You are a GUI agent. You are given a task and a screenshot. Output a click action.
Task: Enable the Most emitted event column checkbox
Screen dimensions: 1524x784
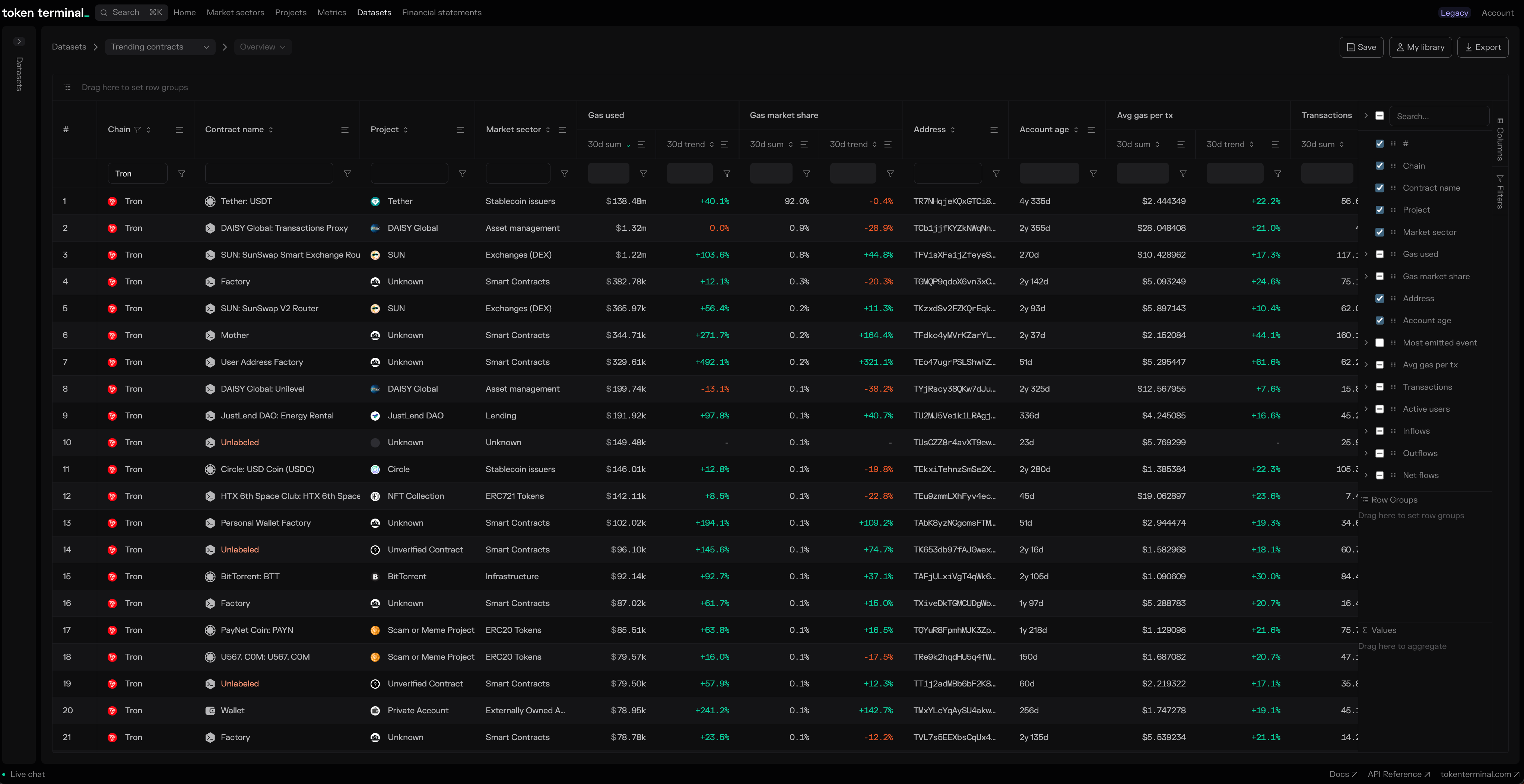pyautogui.click(x=1379, y=343)
